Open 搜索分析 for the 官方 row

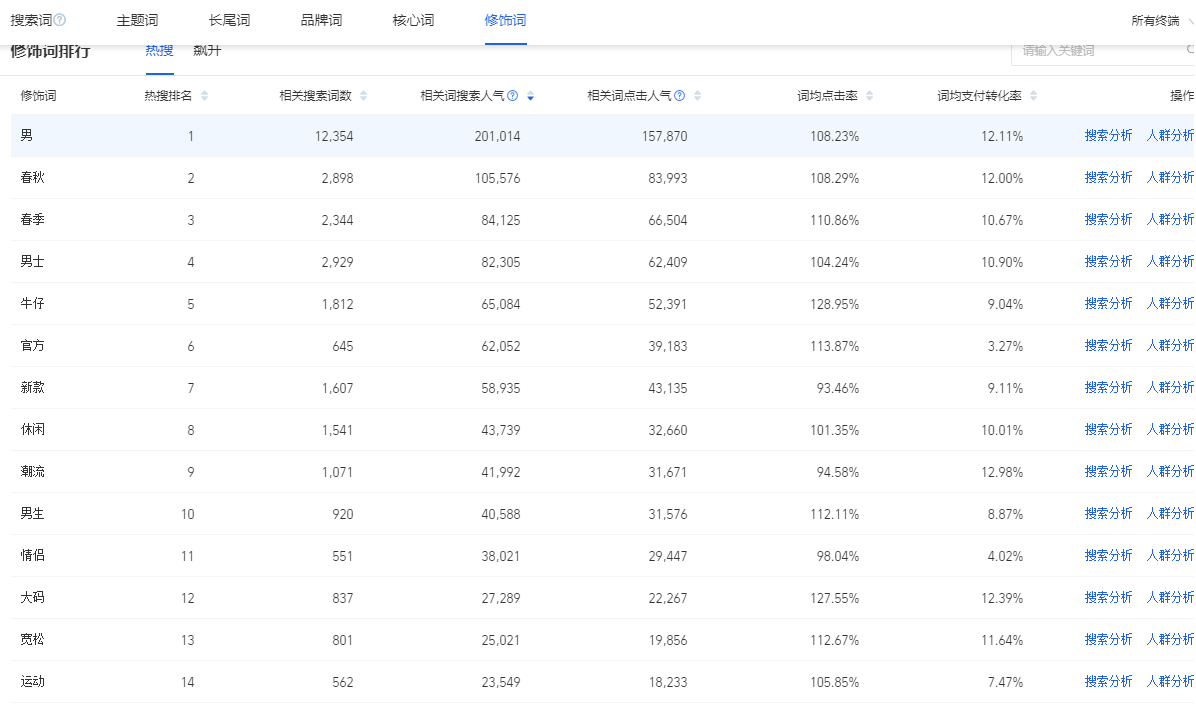click(1108, 346)
